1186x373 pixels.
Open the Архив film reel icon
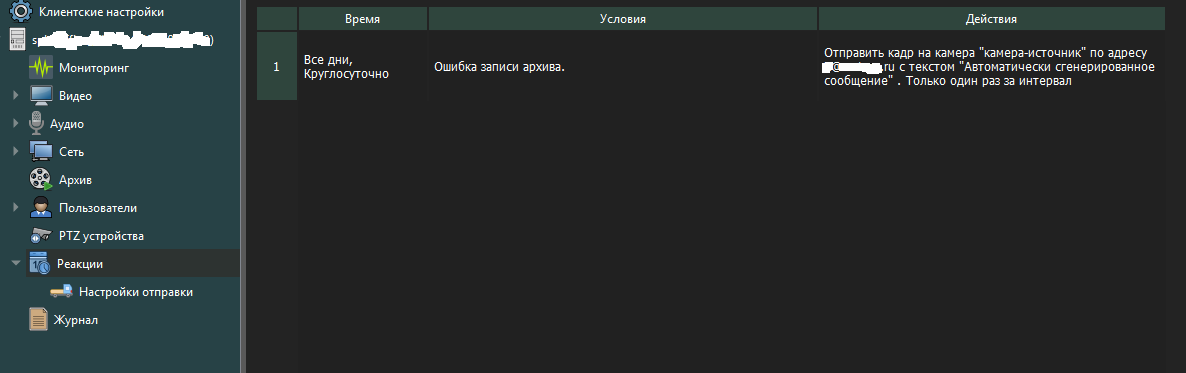[x=41, y=179]
